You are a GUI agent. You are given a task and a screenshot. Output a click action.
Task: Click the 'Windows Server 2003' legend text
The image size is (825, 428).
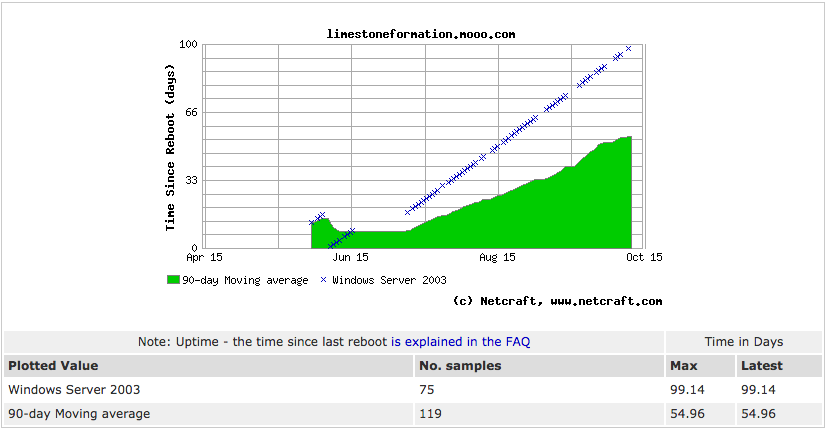(389, 280)
